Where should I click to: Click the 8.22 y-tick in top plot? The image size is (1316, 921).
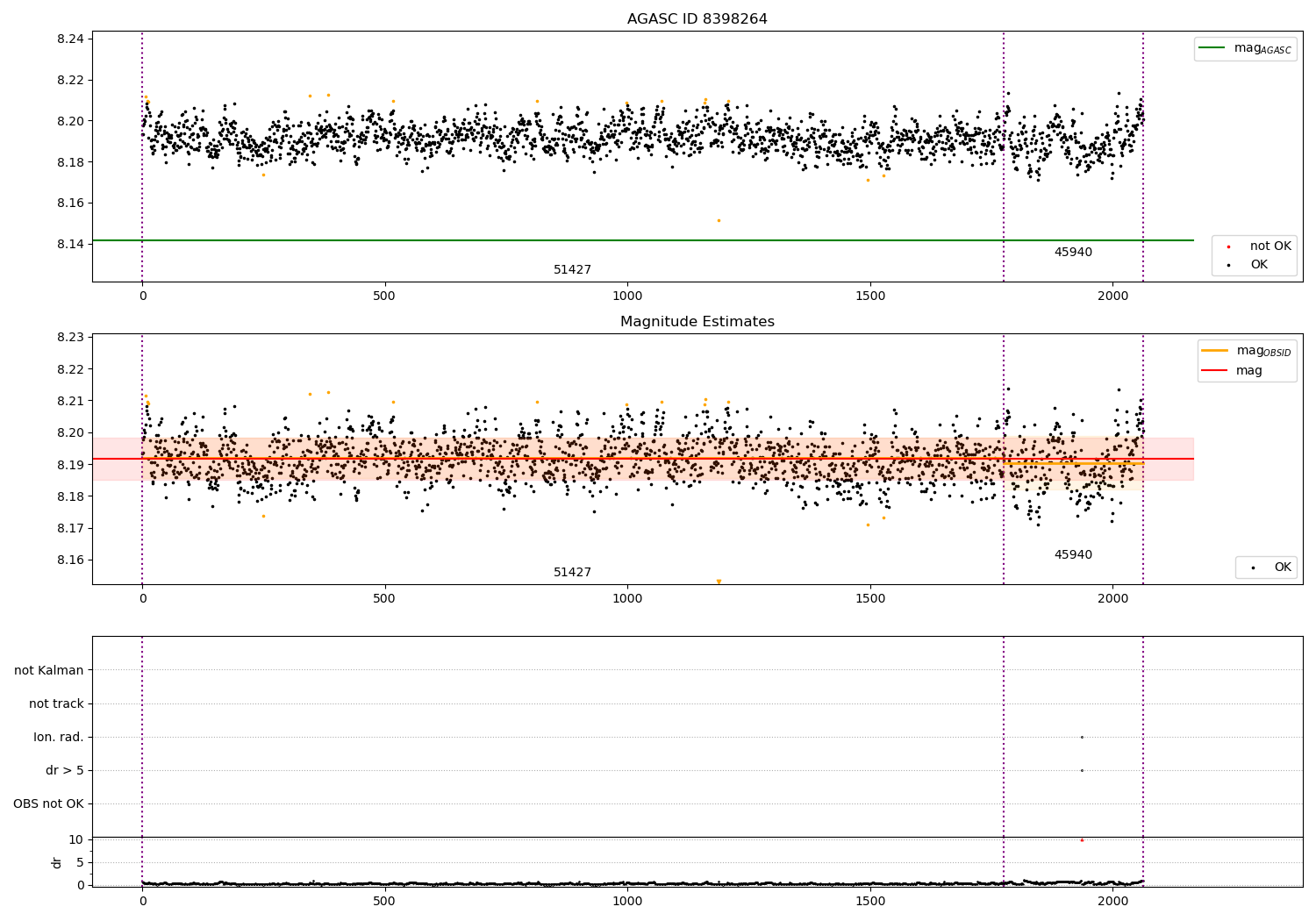point(70,80)
